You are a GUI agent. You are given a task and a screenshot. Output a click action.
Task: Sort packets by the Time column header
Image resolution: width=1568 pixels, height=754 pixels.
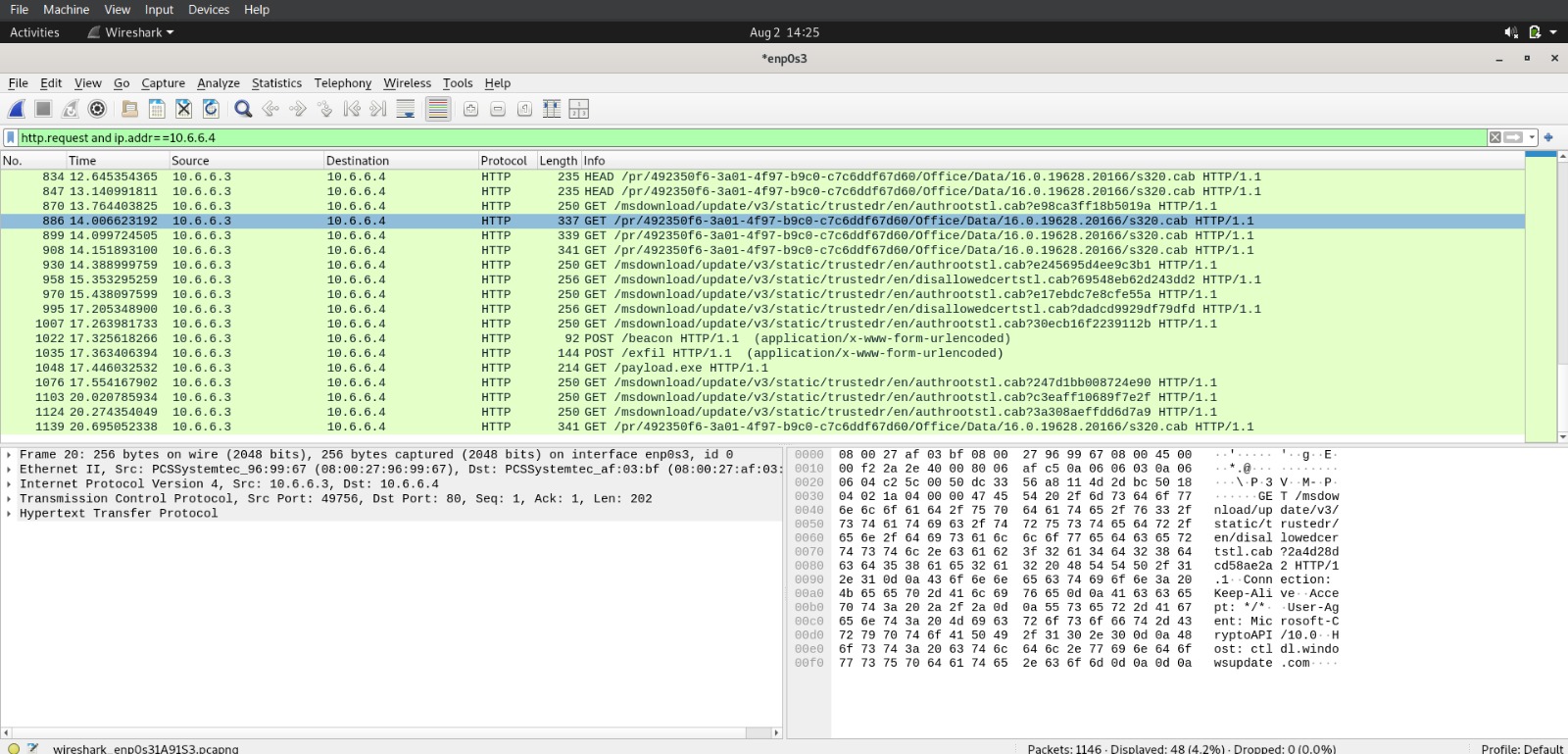(x=116, y=161)
